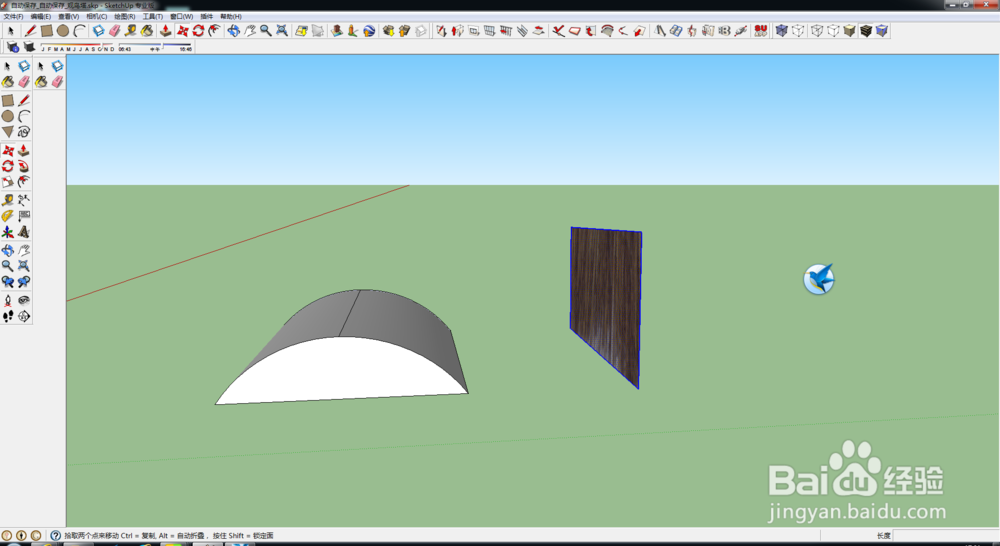Select the Text label tool

point(24,216)
